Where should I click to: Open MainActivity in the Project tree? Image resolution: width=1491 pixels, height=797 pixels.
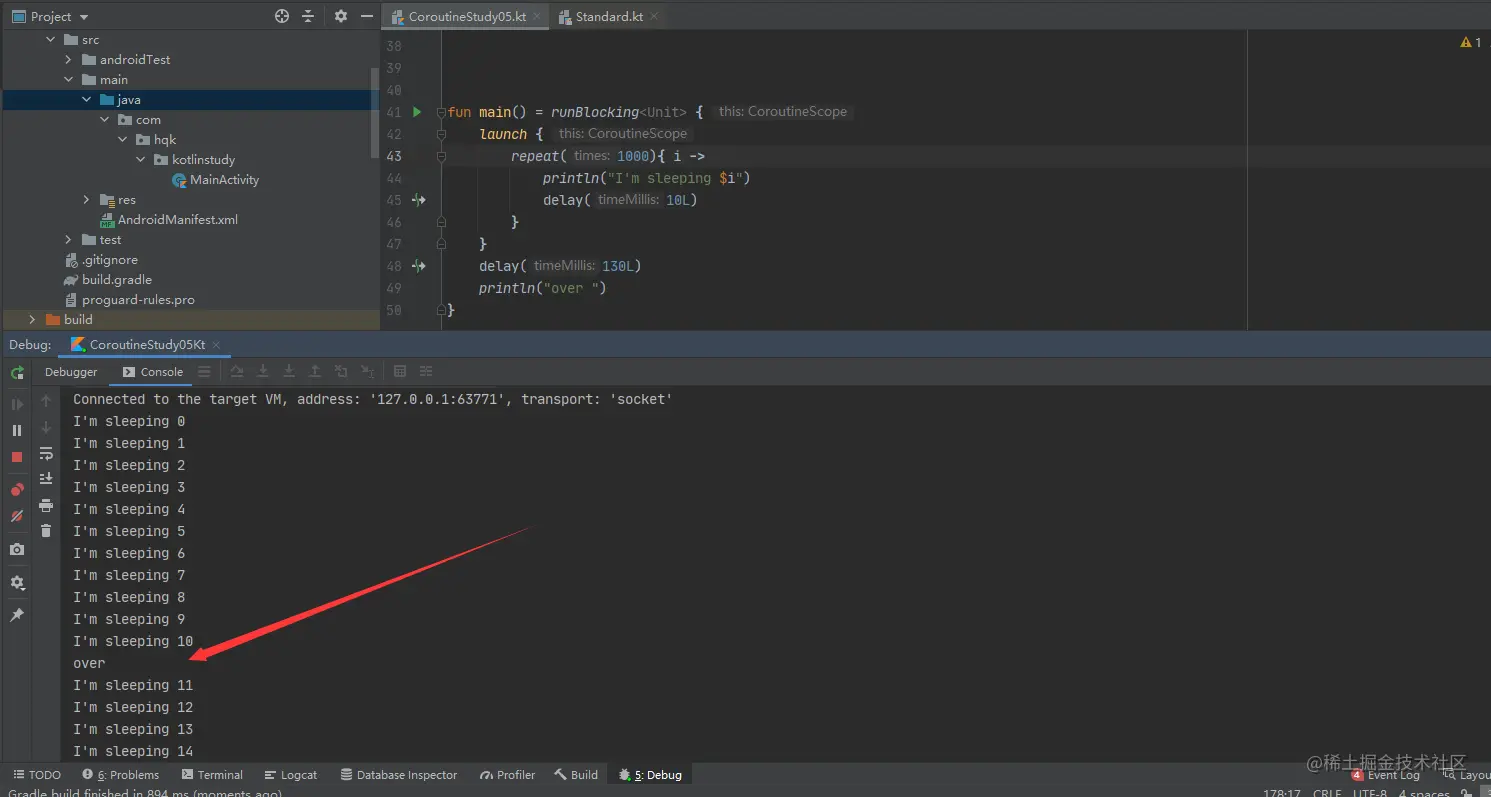point(216,180)
